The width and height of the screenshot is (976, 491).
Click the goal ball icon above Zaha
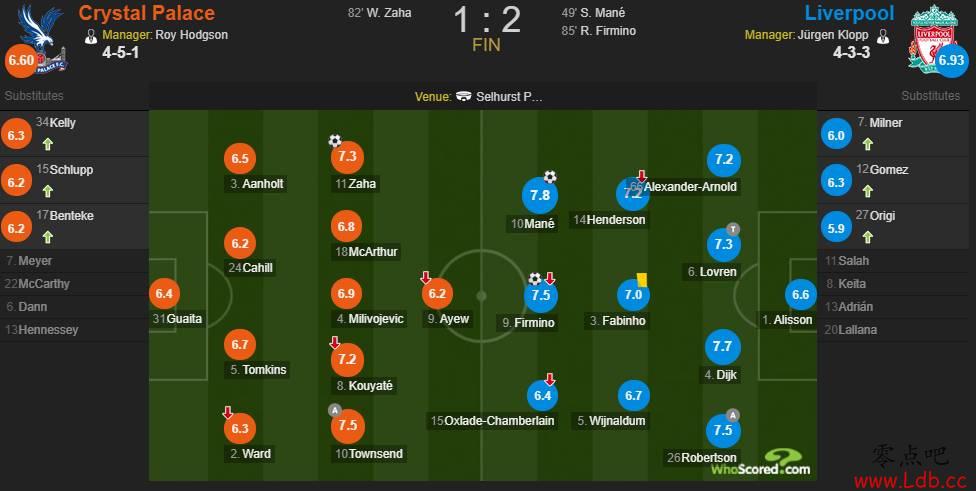tap(335, 141)
